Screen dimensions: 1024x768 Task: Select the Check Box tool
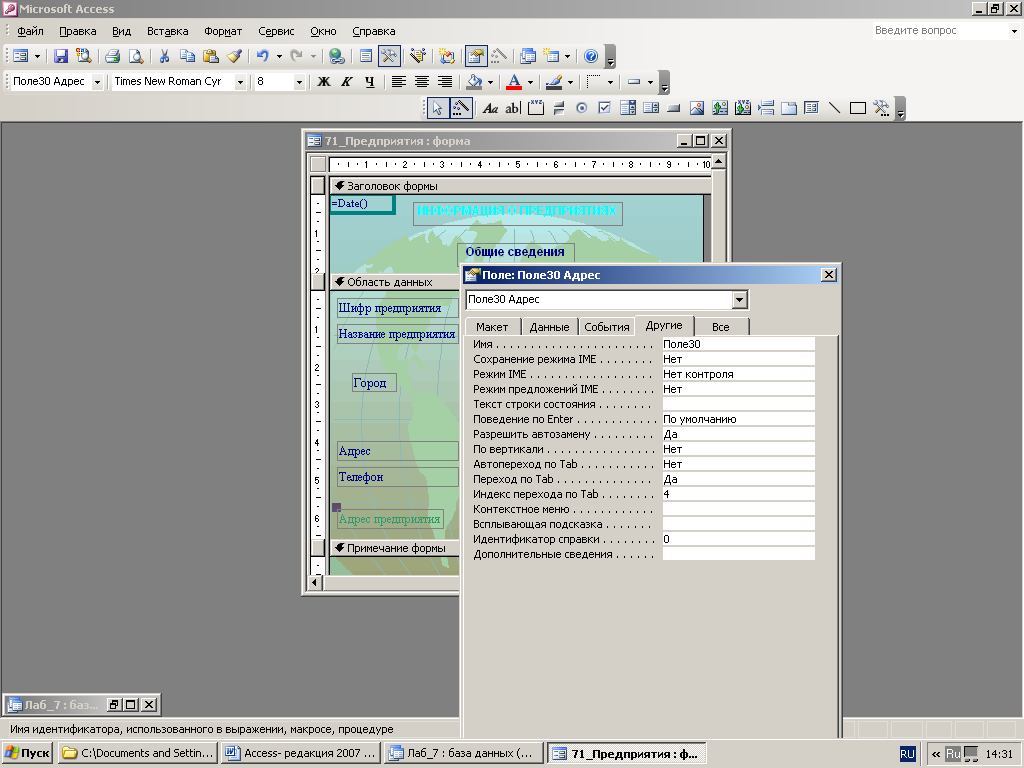(x=605, y=108)
